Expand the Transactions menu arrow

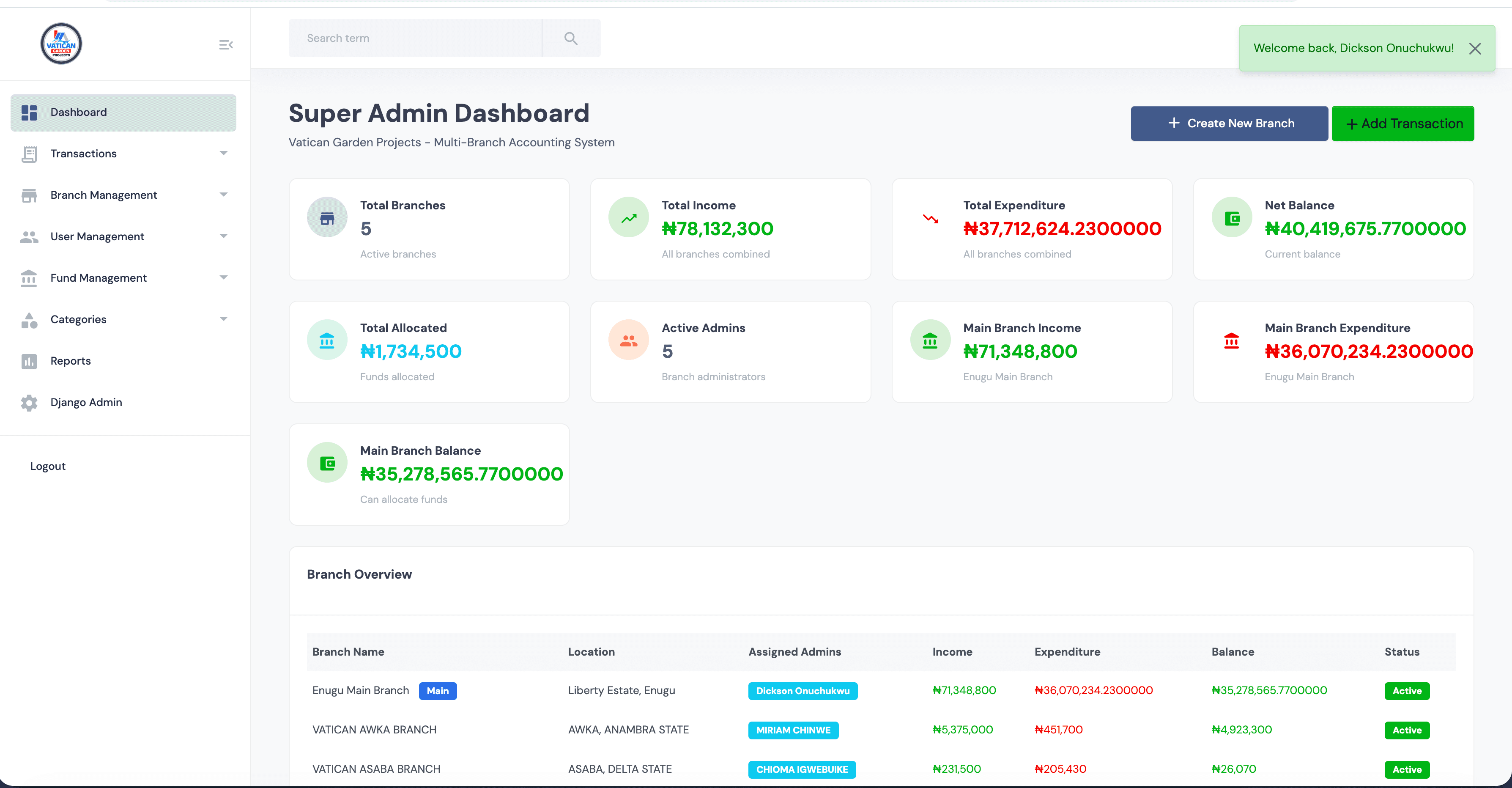tap(224, 153)
